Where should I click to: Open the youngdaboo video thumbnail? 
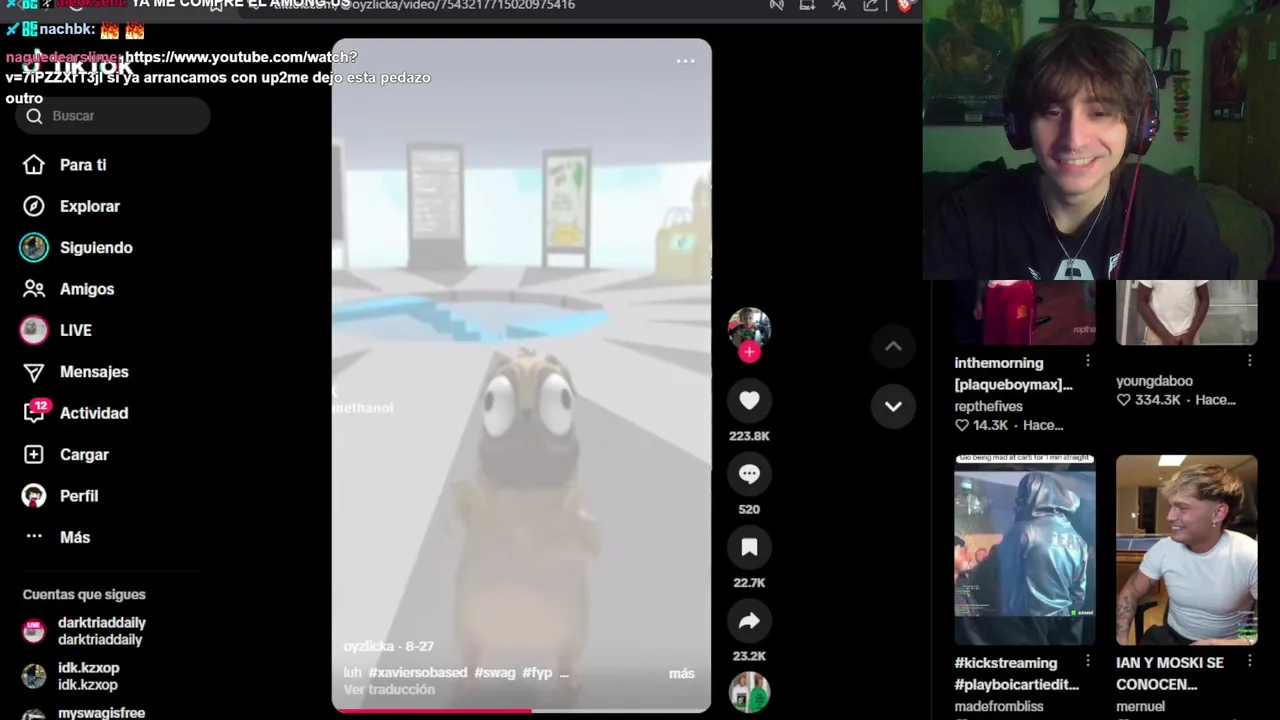coord(1187,313)
